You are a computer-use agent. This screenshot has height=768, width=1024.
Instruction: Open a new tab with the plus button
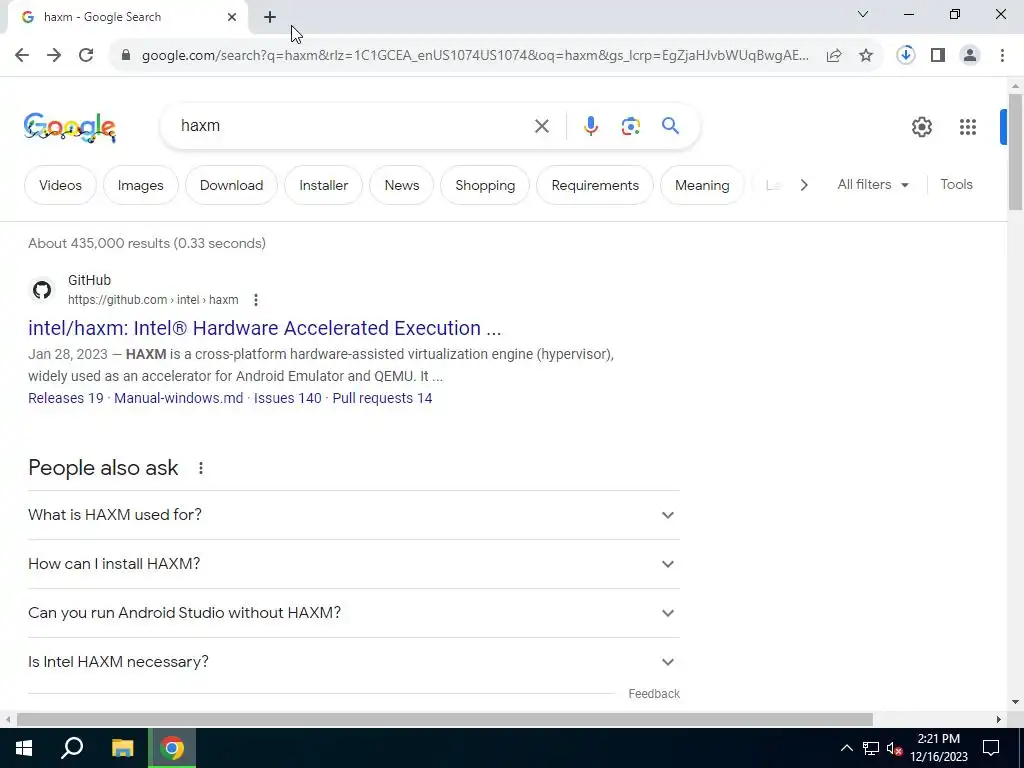point(270,17)
